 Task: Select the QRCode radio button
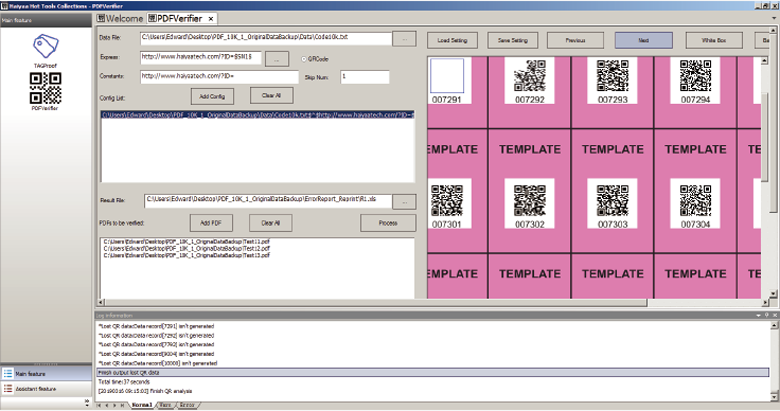[303, 59]
